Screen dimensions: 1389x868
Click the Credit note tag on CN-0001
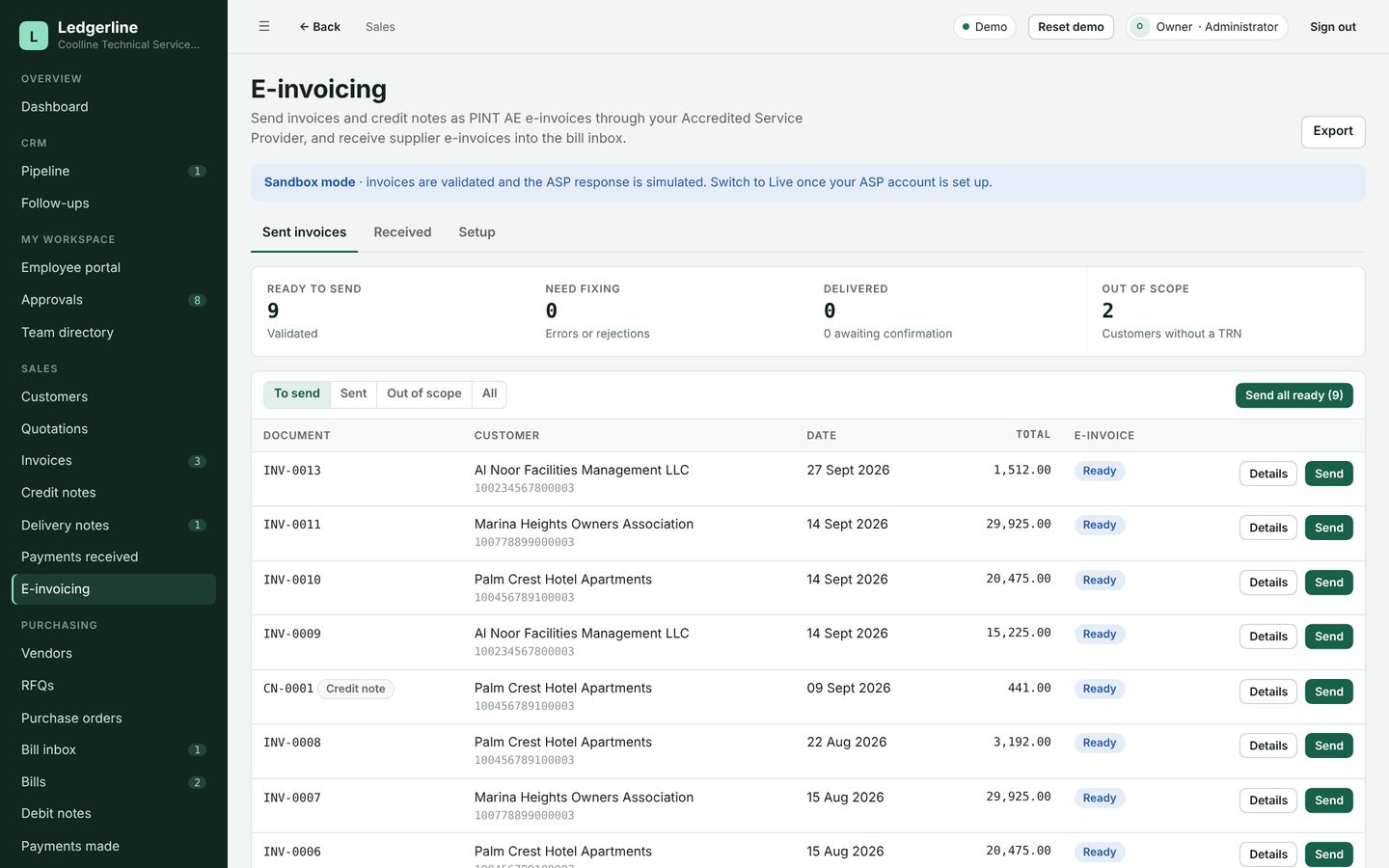355,689
